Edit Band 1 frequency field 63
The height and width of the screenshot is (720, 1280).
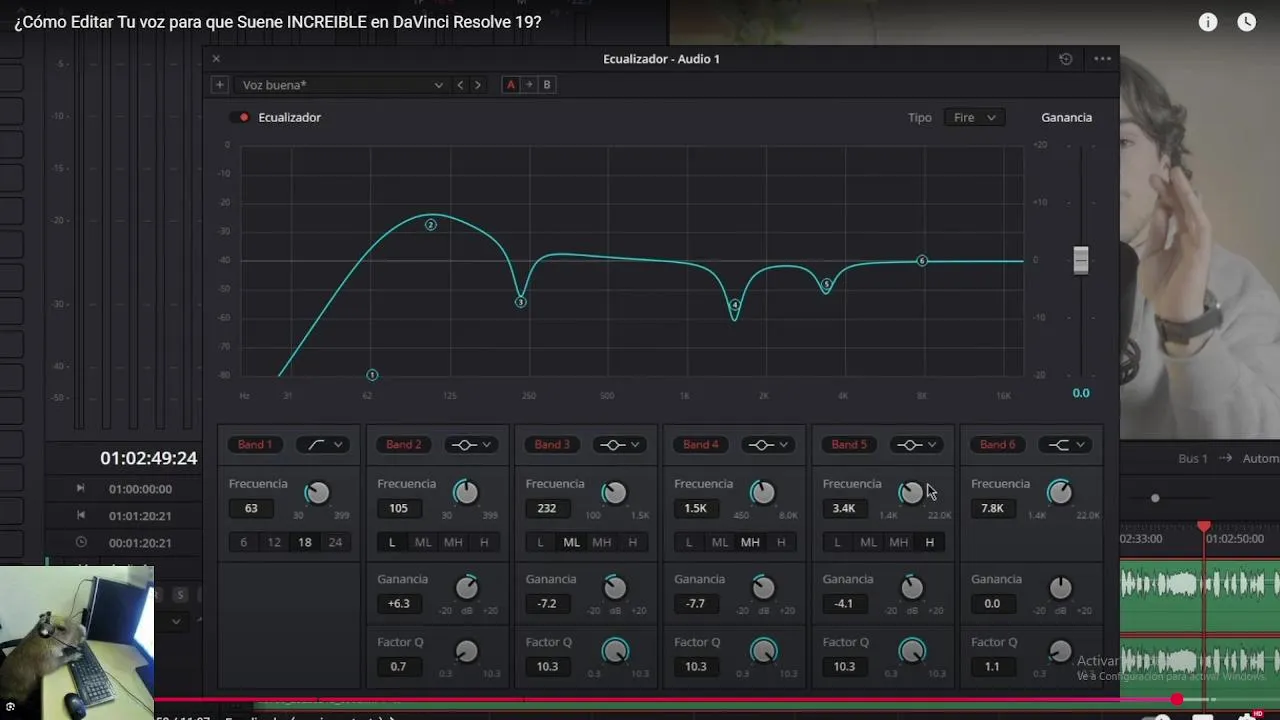point(251,508)
